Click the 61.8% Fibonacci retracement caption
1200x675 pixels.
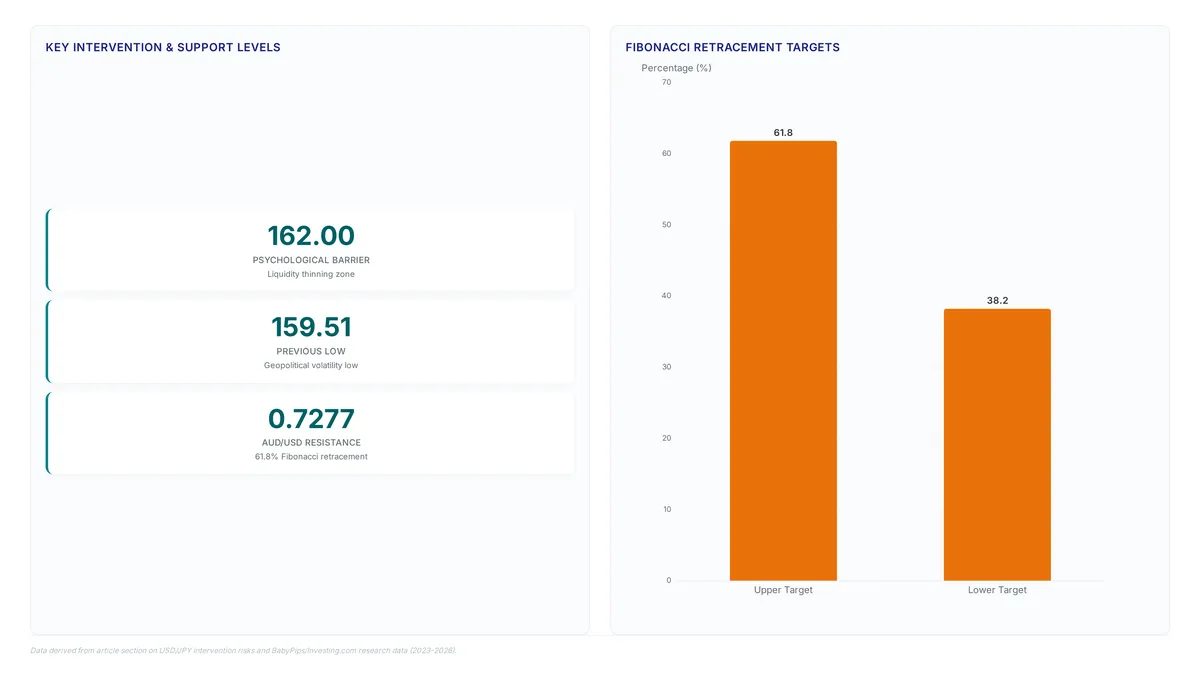coord(311,456)
